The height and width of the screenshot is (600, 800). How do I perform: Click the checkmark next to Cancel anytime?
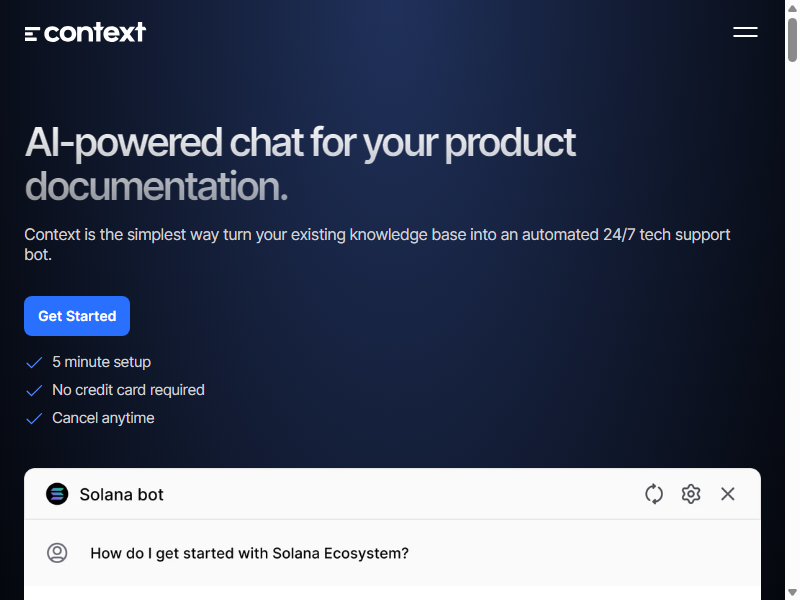[34, 418]
